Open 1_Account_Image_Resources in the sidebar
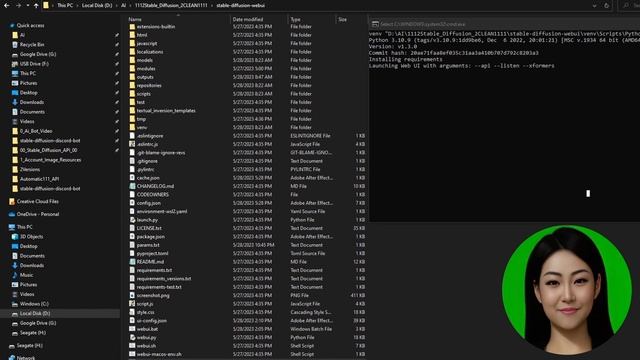The image size is (640, 360). pos(50,160)
